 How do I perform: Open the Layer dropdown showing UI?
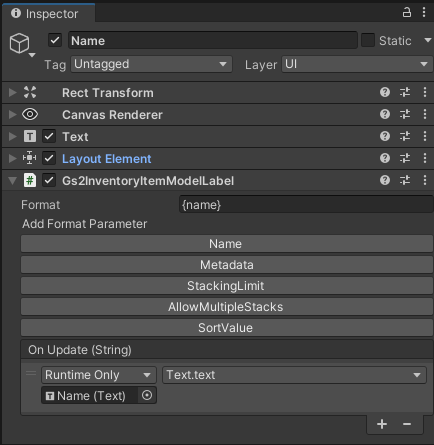357,64
